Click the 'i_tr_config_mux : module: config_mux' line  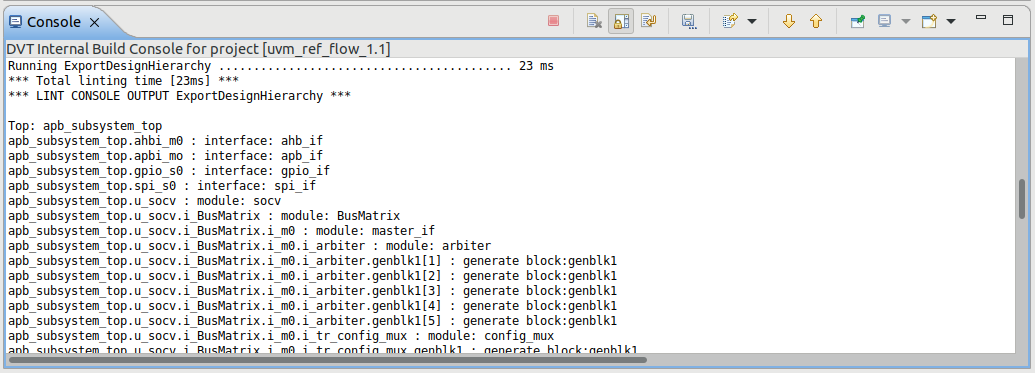281,336
